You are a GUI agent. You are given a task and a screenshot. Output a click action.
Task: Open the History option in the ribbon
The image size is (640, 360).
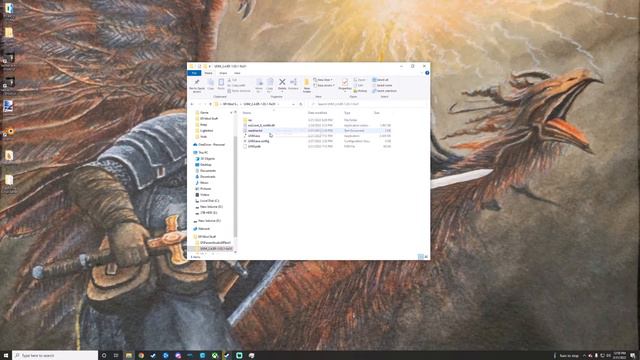(x=360, y=91)
